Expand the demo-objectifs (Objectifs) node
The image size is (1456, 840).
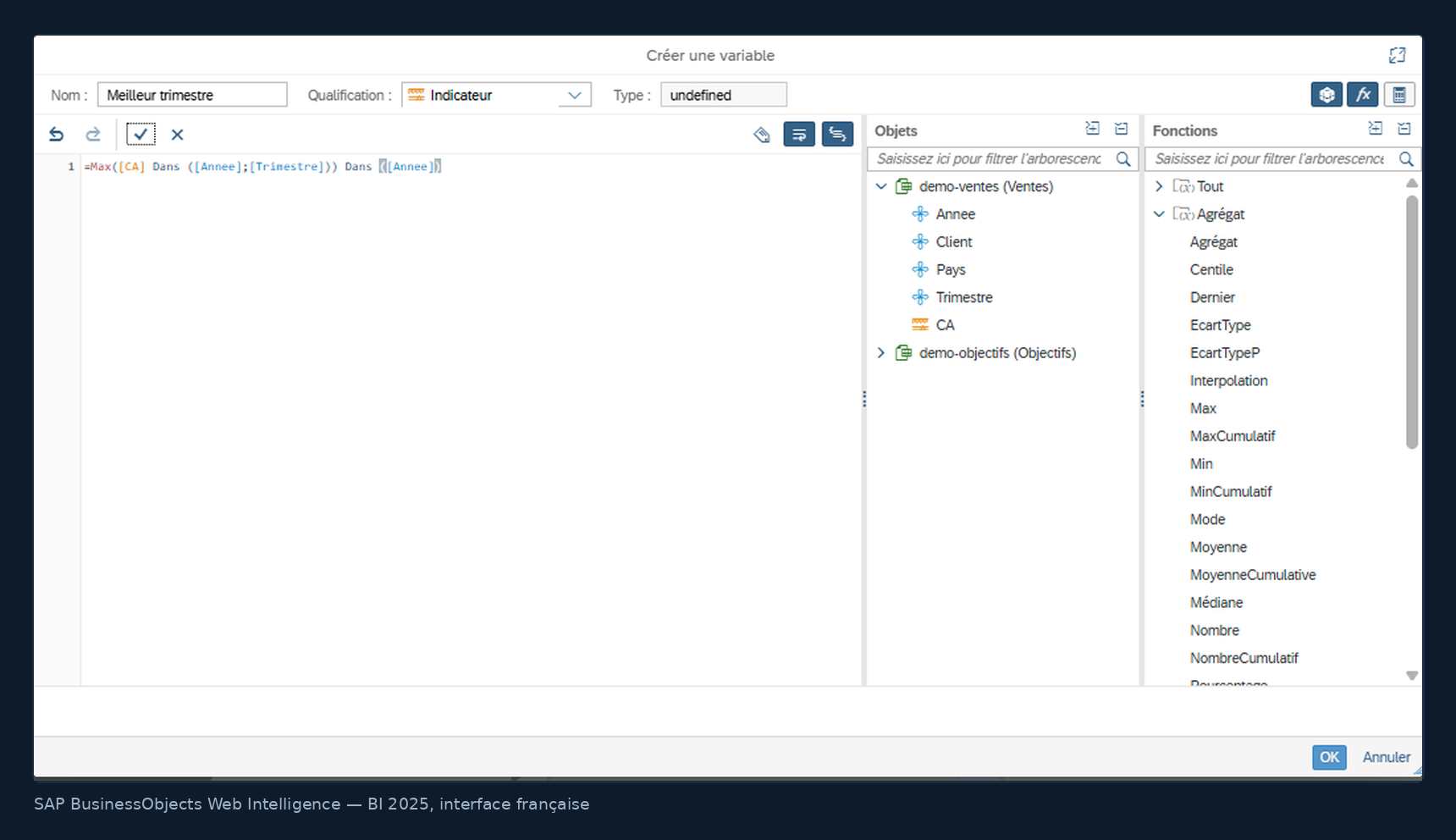pyautogui.click(x=881, y=353)
